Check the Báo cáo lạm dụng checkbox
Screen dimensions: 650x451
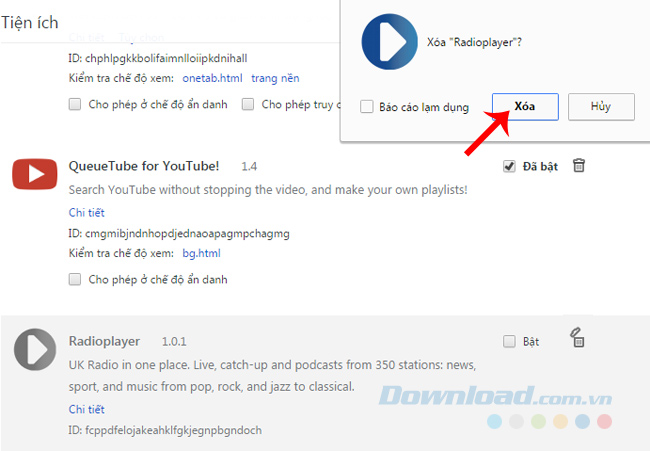point(366,107)
